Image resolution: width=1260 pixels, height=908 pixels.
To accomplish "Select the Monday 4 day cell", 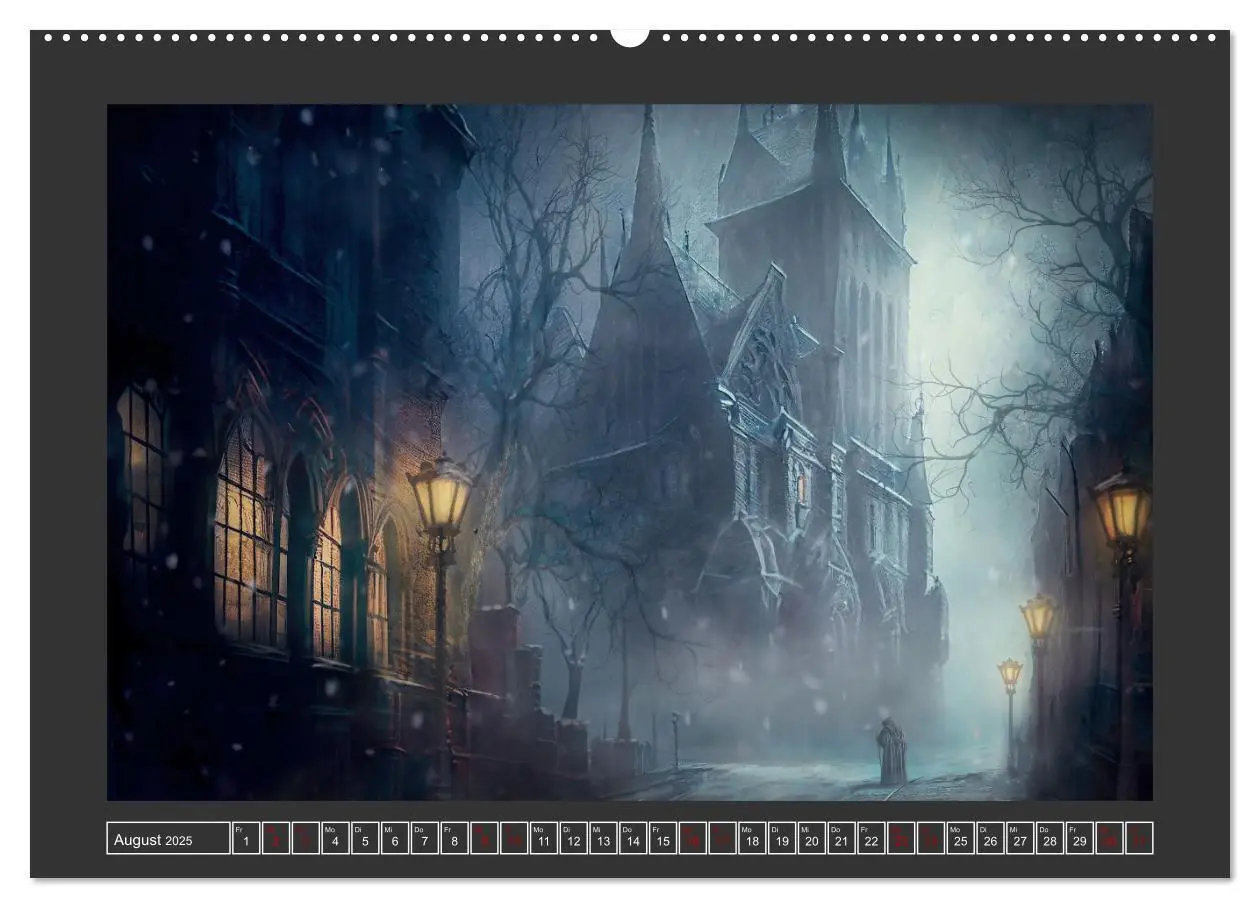I will click(335, 839).
